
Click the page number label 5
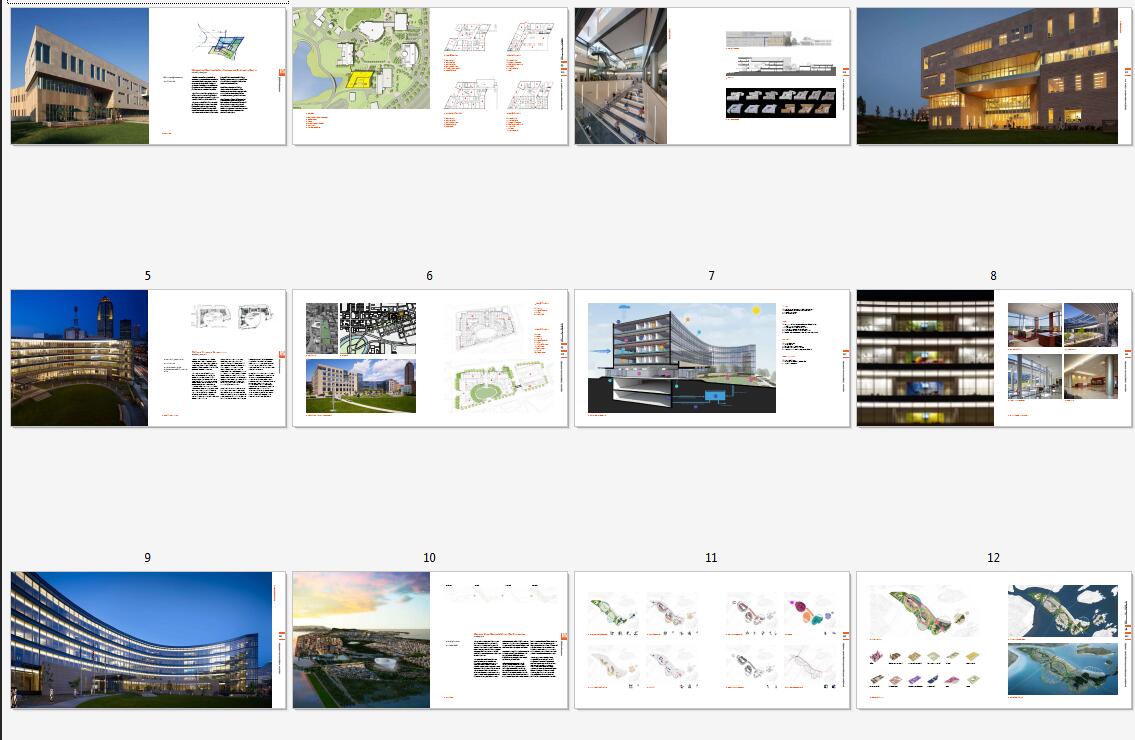point(148,276)
